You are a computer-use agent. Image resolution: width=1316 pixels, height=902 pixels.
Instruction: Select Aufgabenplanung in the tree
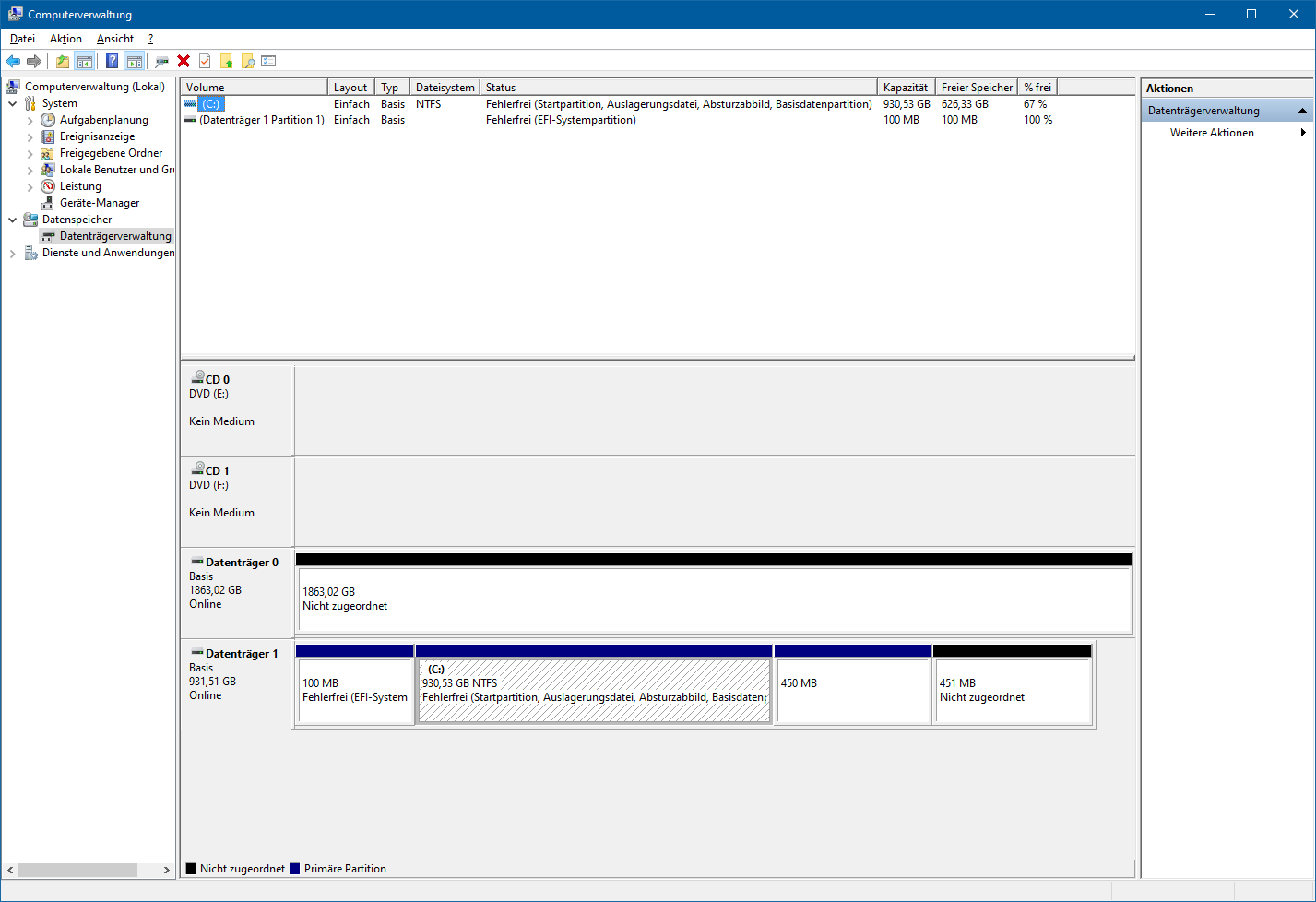coord(104,120)
